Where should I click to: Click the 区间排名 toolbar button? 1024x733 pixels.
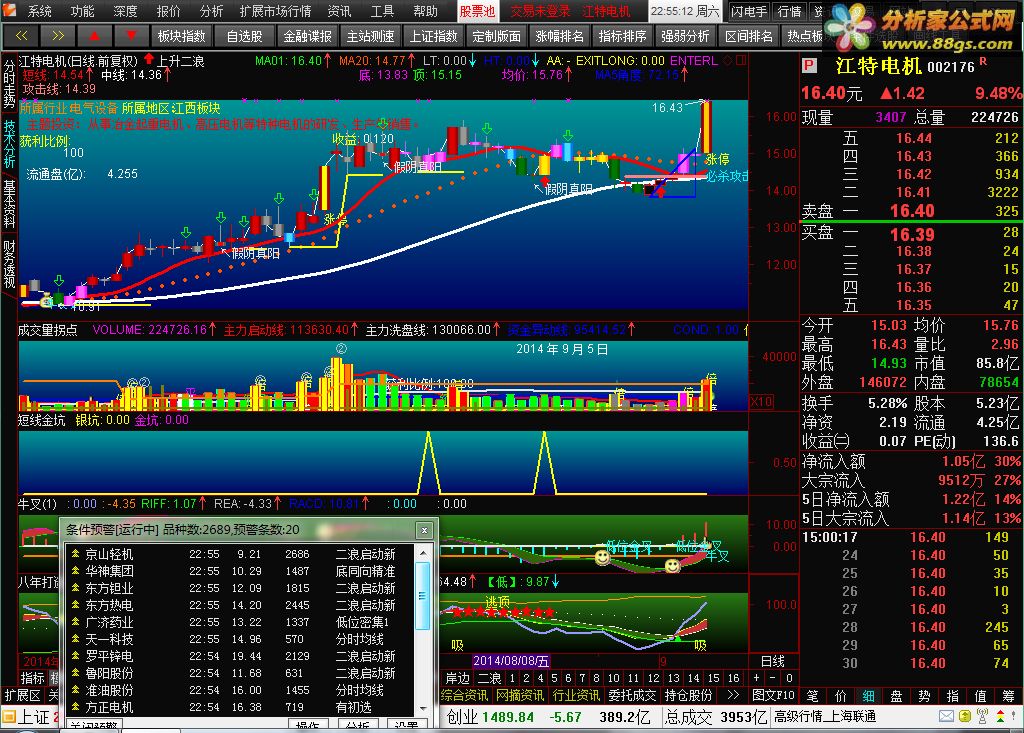748,36
